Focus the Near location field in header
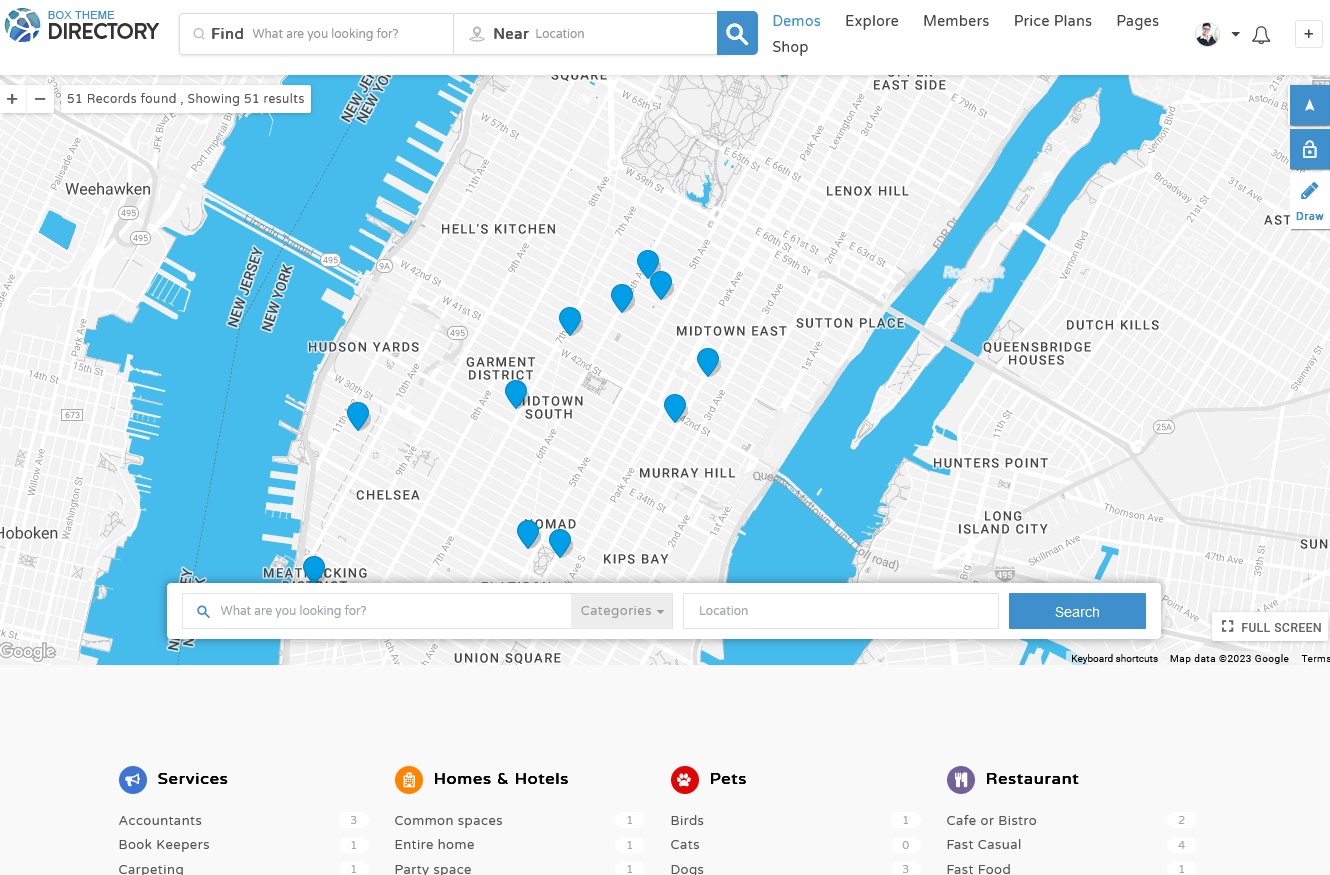 coord(586,34)
